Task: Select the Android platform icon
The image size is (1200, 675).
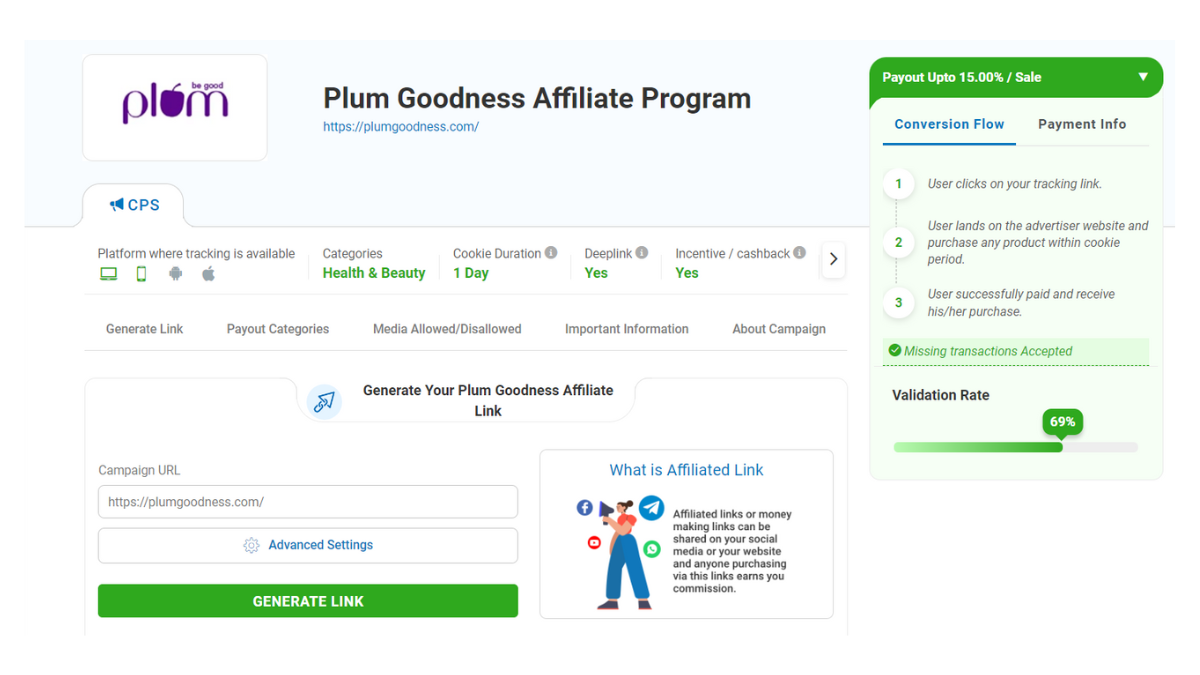Action: pyautogui.click(x=174, y=272)
